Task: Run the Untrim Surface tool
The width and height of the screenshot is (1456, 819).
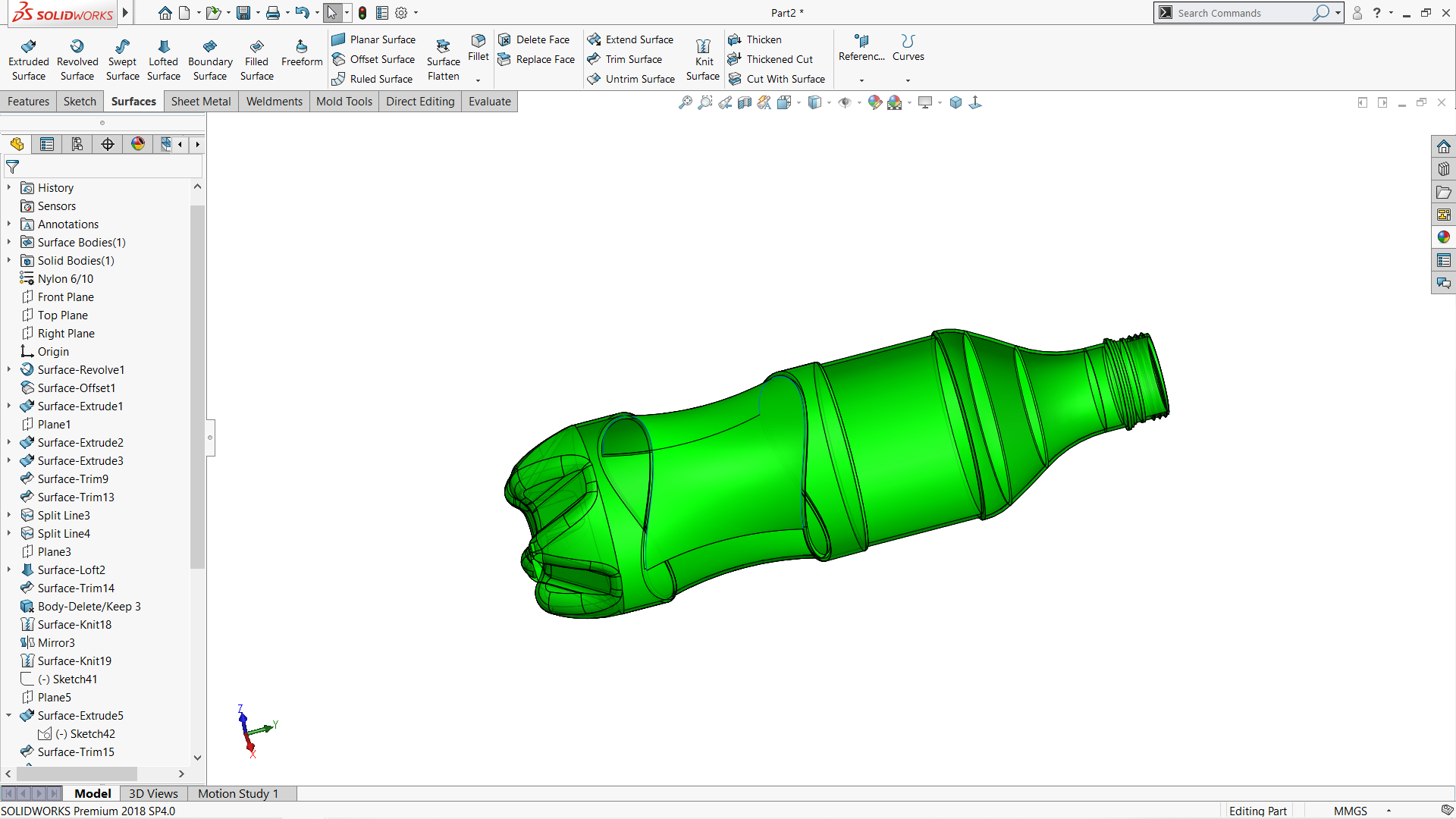Action: coord(631,79)
